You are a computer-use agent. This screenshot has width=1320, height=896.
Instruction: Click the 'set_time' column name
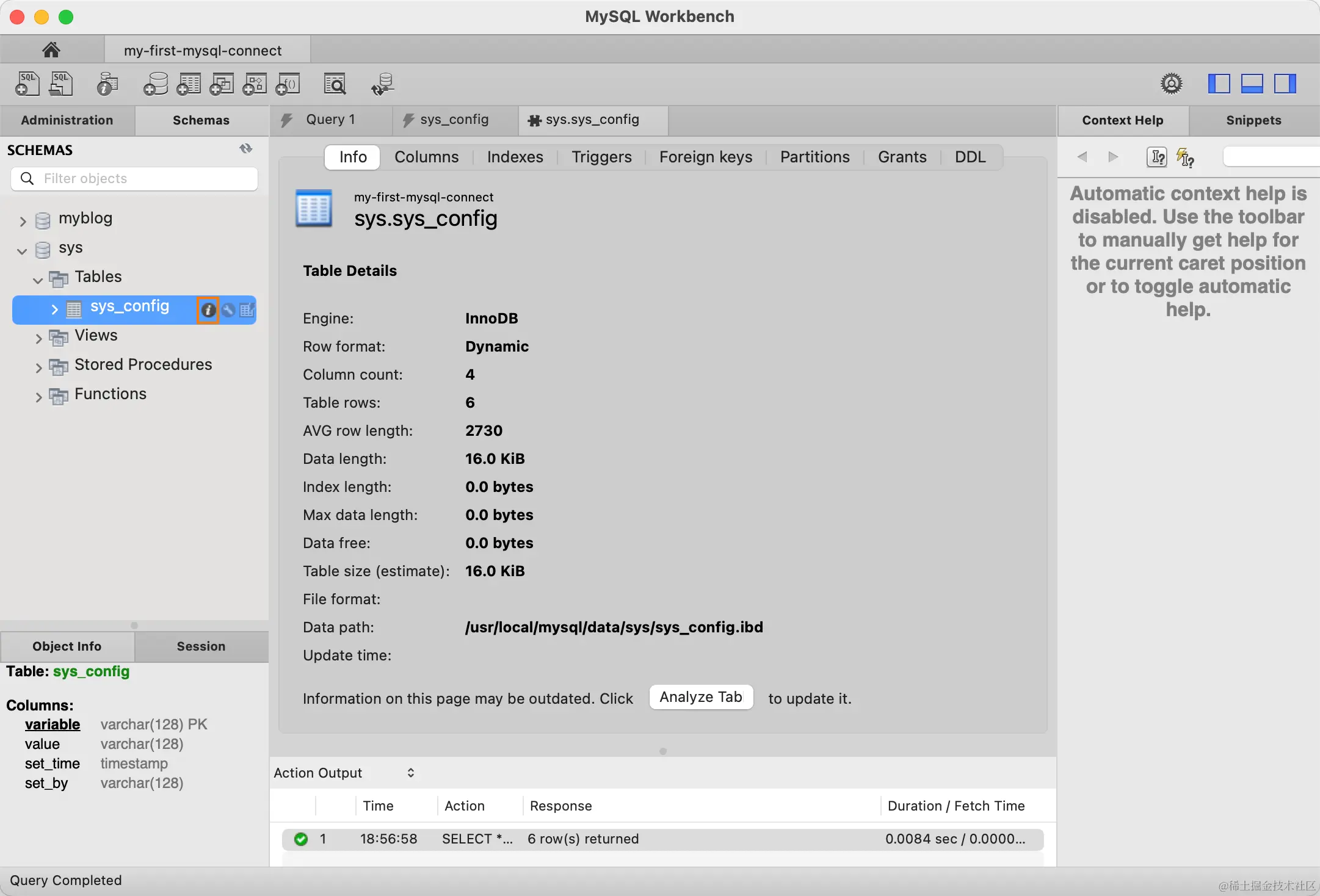click(53, 764)
